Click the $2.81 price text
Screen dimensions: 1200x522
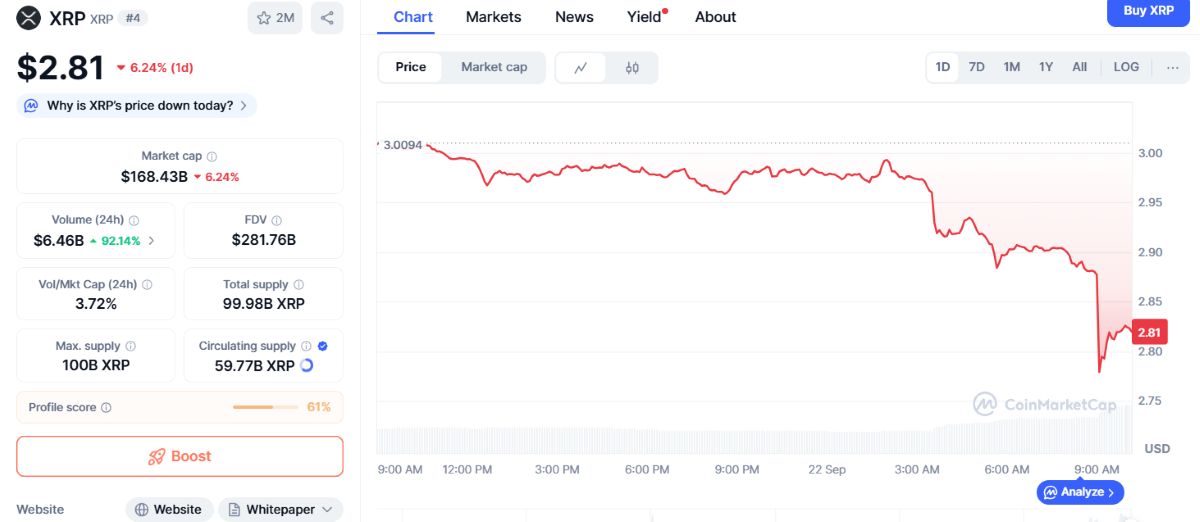tap(61, 67)
